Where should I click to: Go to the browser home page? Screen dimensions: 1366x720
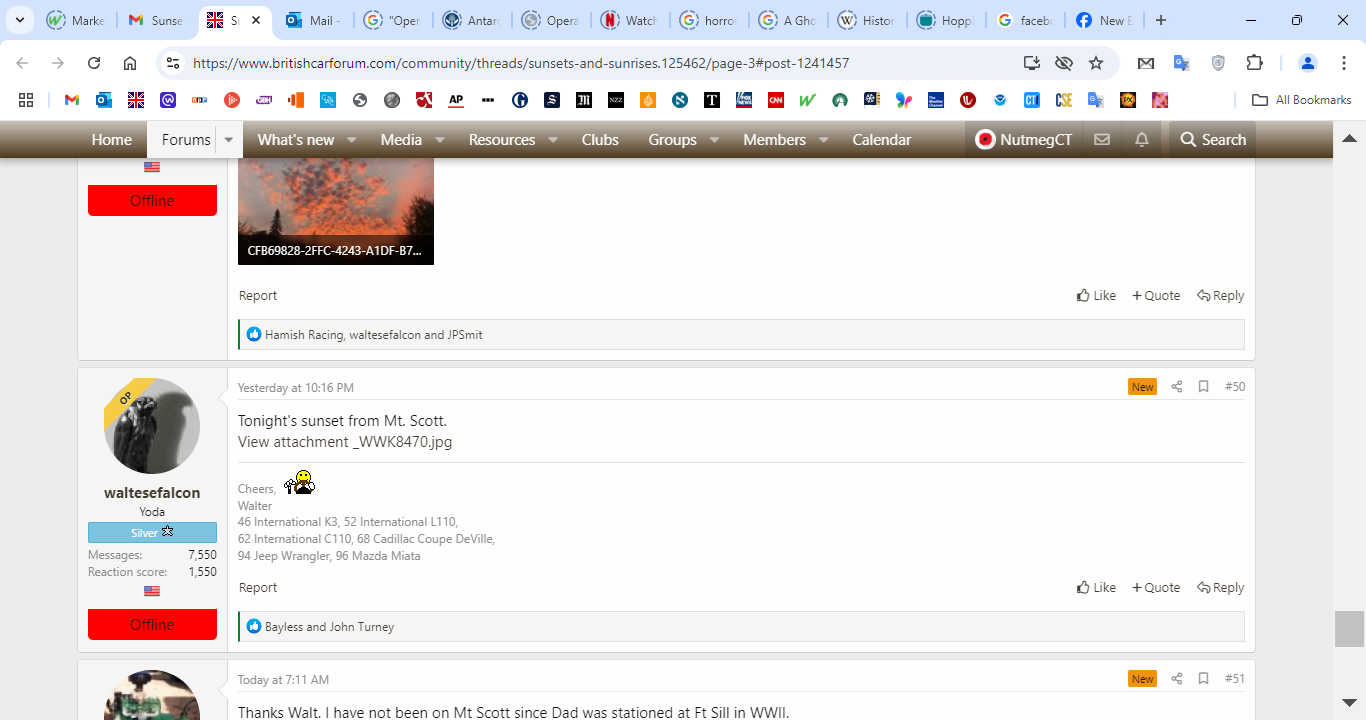pyautogui.click(x=130, y=63)
